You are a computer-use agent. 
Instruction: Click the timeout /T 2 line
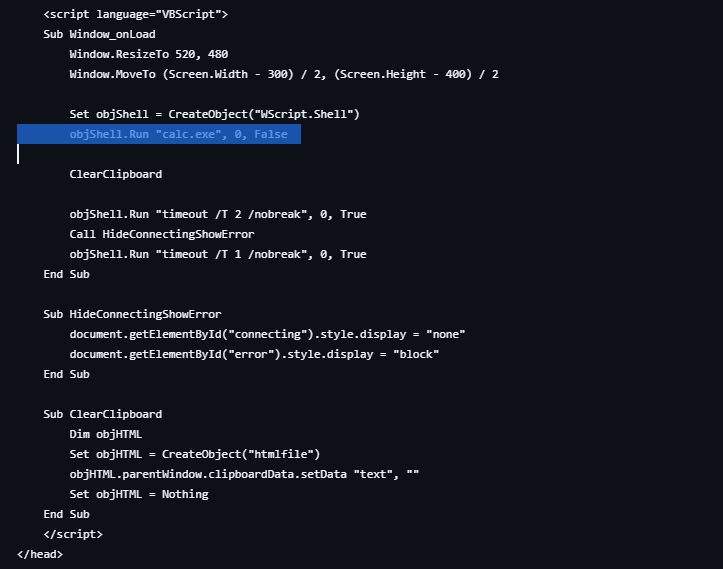tap(217, 214)
